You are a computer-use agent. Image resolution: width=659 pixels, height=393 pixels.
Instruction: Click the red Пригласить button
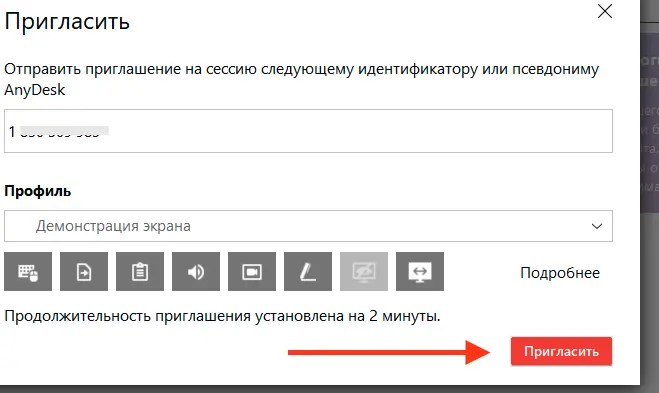(561, 351)
